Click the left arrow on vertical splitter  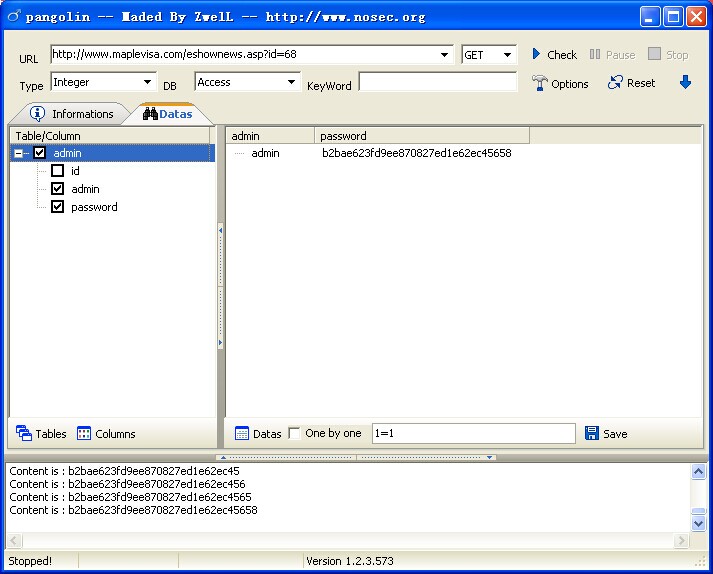click(x=221, y=231)
